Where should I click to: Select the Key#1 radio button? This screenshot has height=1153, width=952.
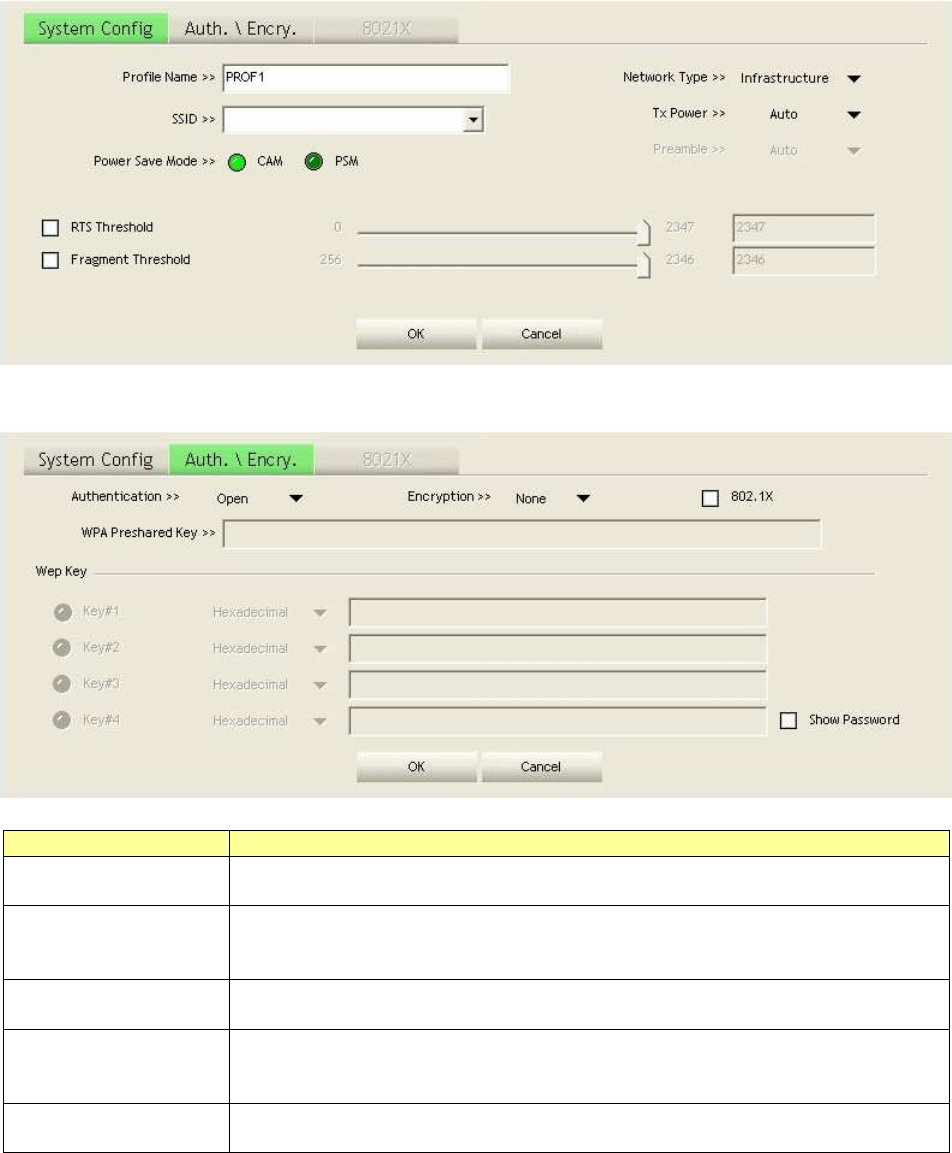pyautogui.click(x=62, y=612)
